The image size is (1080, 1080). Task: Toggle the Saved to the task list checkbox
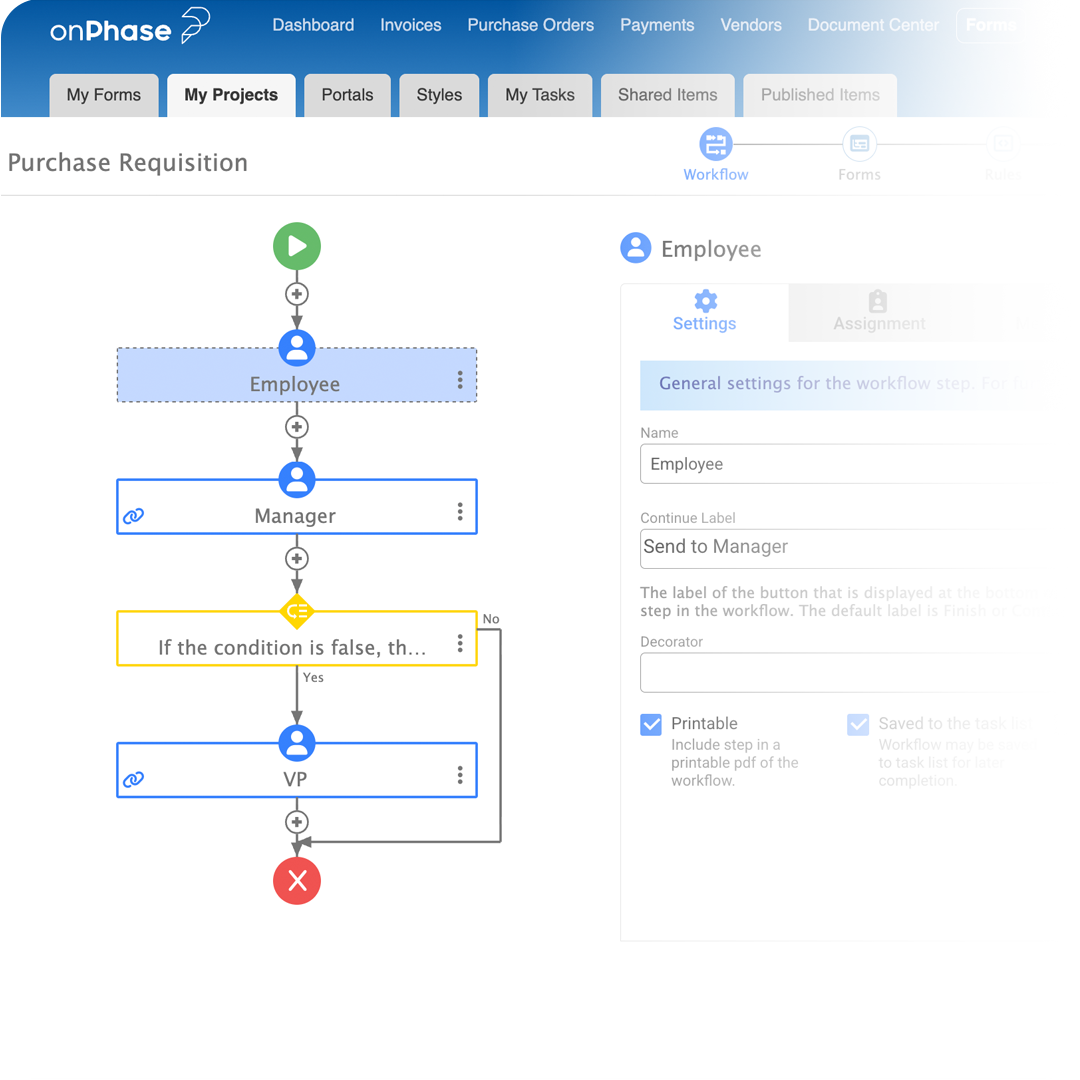(858, 725)
